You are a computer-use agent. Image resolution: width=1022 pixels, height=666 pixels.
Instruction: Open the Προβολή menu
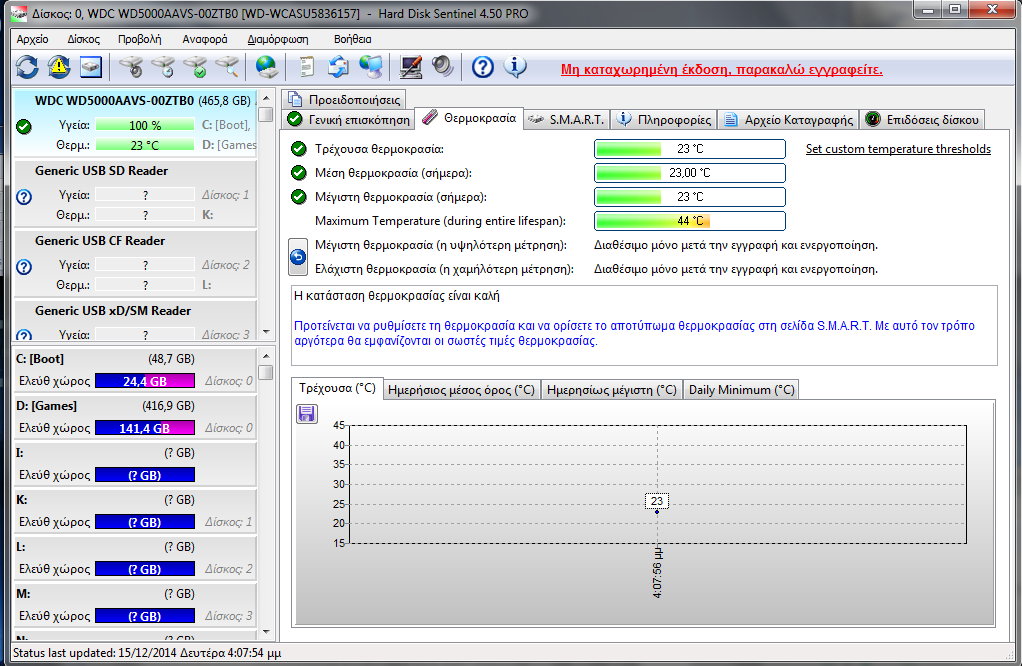coord(139,39)
